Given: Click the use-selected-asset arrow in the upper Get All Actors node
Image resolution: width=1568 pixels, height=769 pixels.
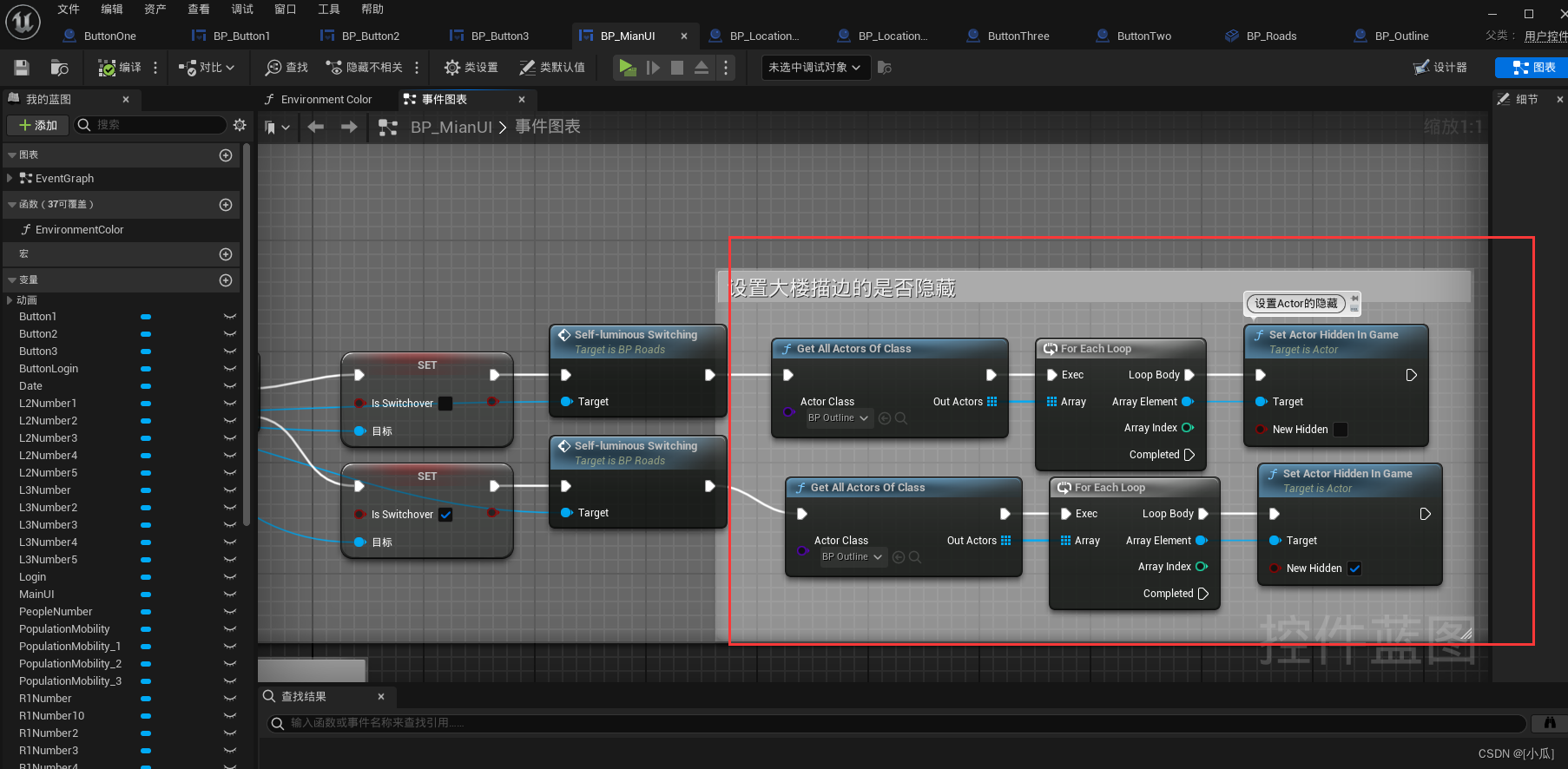Looking at the screenshot, I should (x=885, y=418).
